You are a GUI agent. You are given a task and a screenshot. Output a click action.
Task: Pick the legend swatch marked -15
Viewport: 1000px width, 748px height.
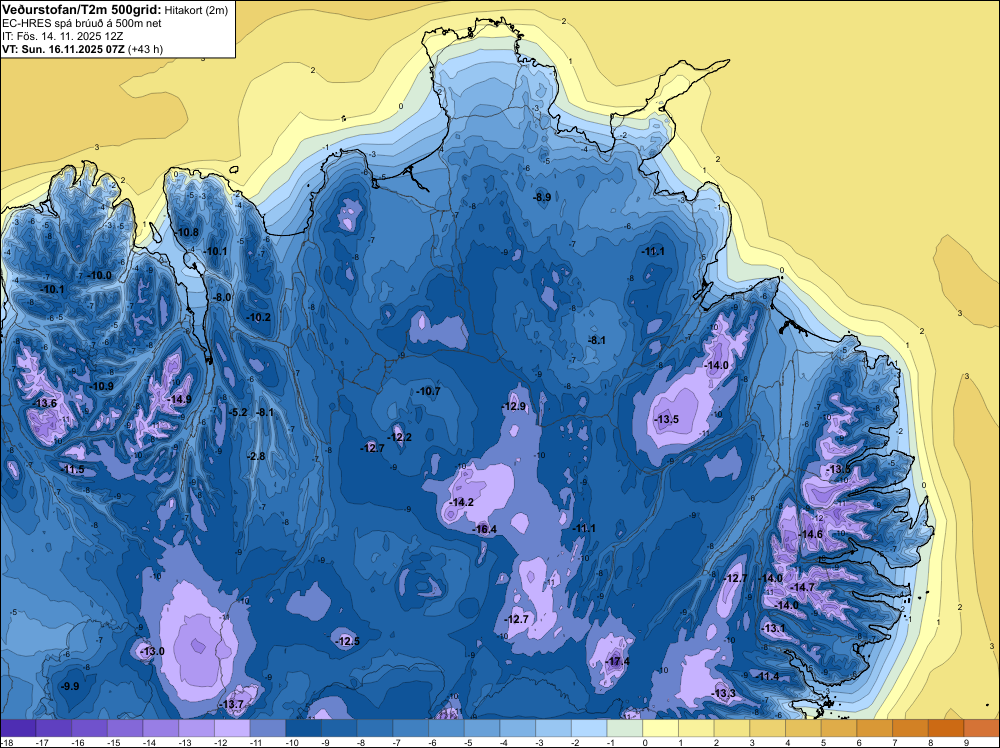click(126, 728)
